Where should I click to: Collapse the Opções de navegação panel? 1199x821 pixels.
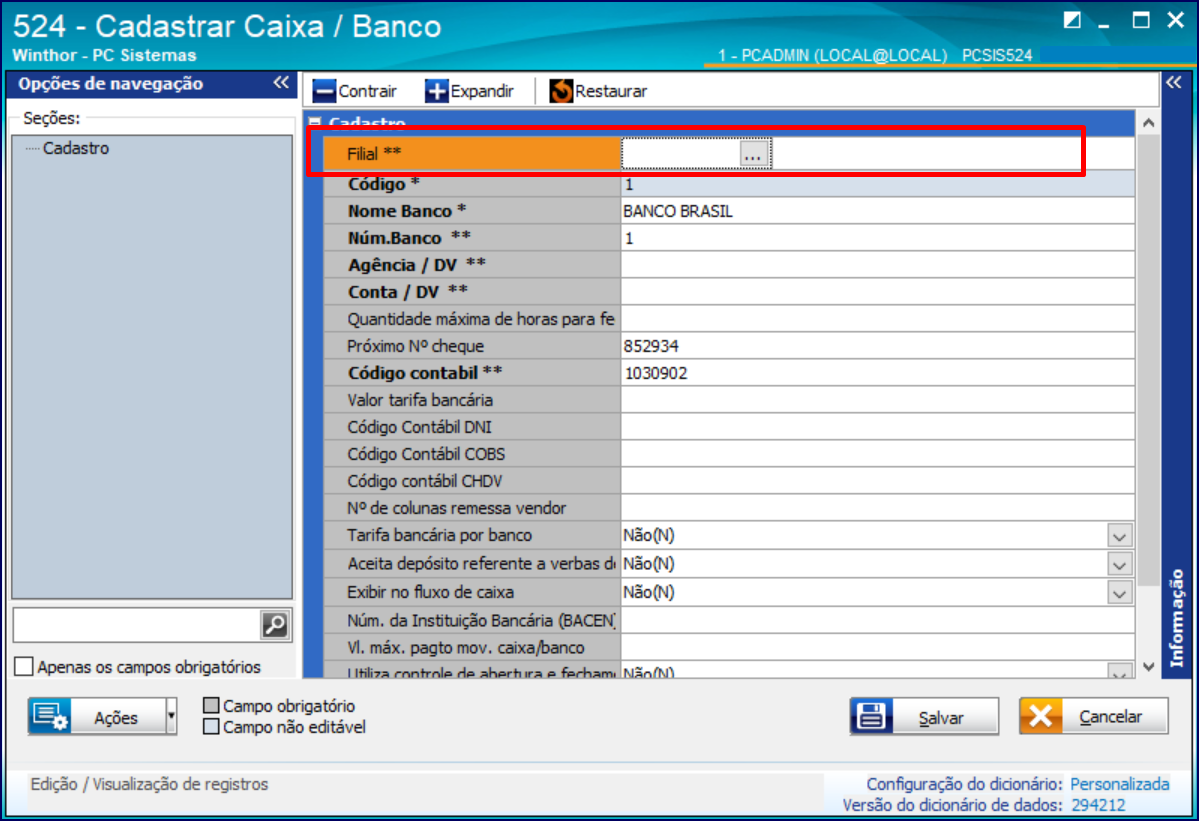(x=281, y=83)
